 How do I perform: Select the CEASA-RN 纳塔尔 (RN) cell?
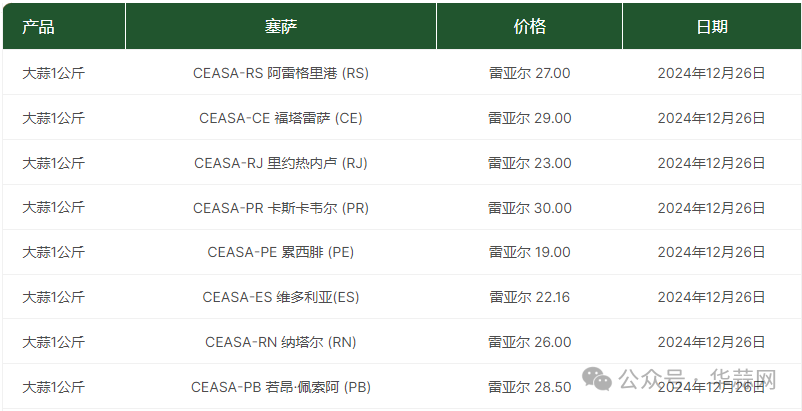[x=281, y=342]
